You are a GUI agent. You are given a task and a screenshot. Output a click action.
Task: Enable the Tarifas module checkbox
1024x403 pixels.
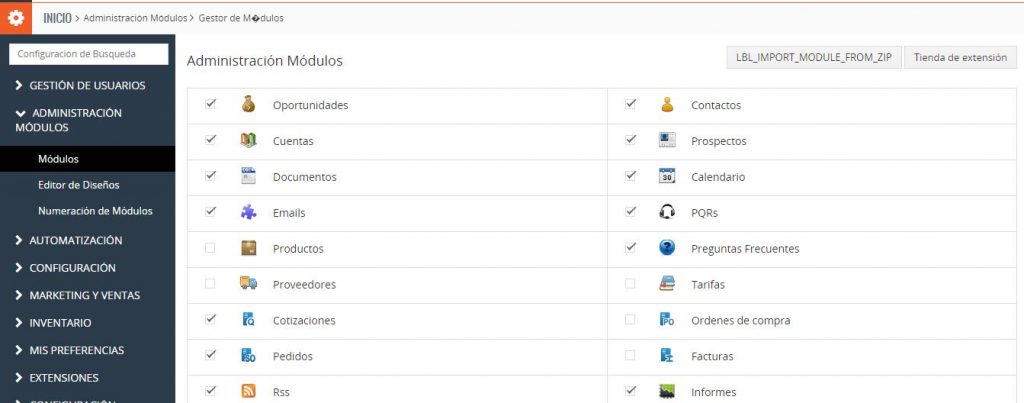click(x=630, y=284)
